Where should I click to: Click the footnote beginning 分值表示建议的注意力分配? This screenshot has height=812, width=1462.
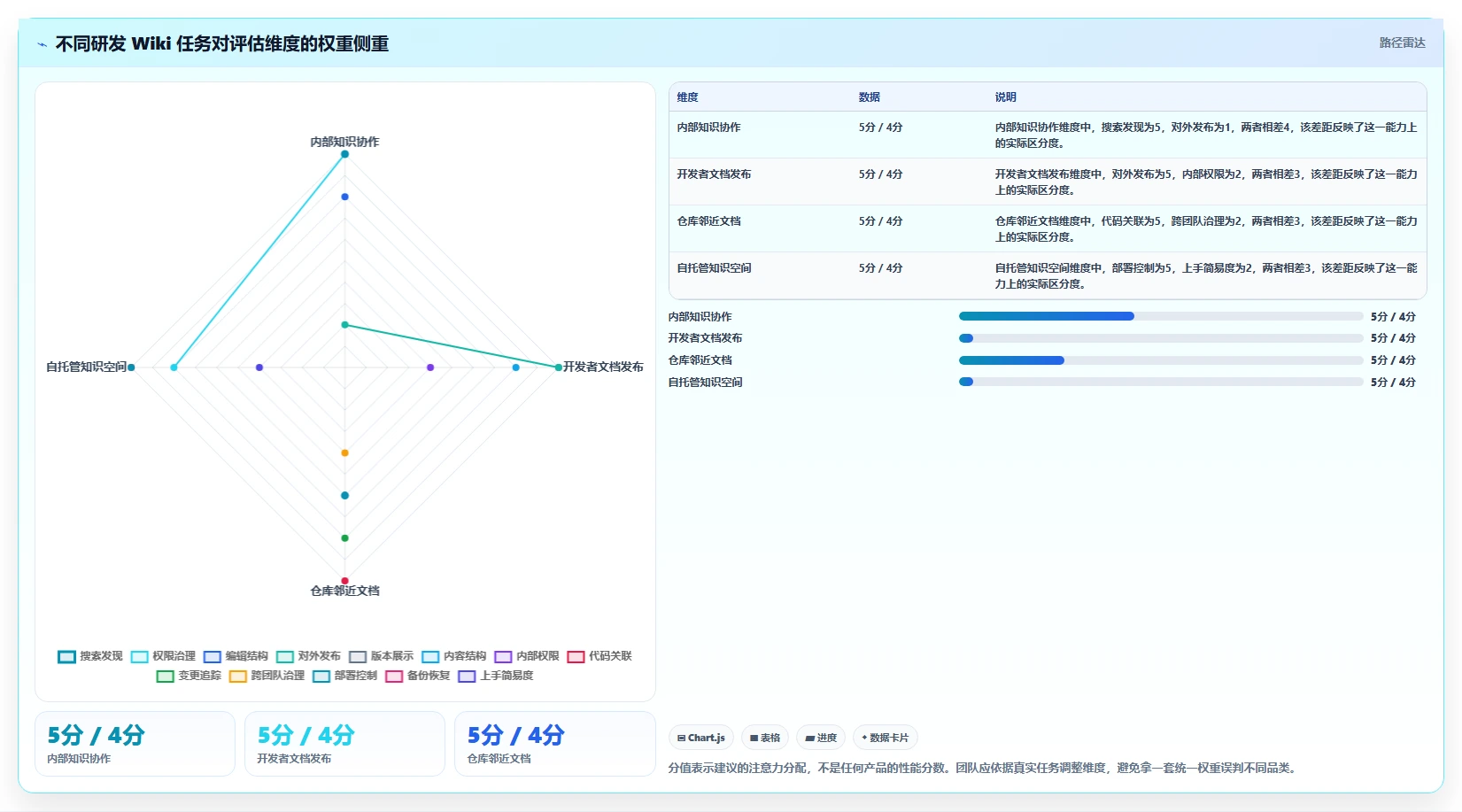[x=984, y=768]
